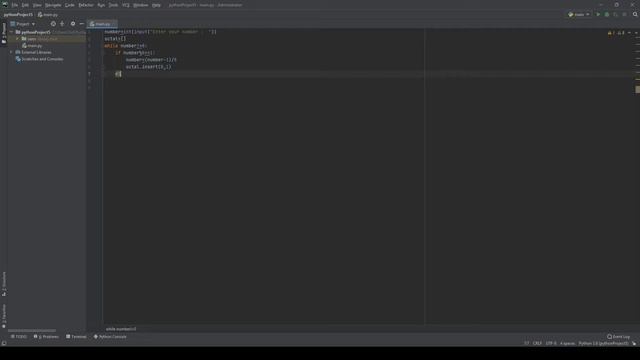This screenshot has height=360, width=640.
Task: Open the Help menu
Action: 156,5
